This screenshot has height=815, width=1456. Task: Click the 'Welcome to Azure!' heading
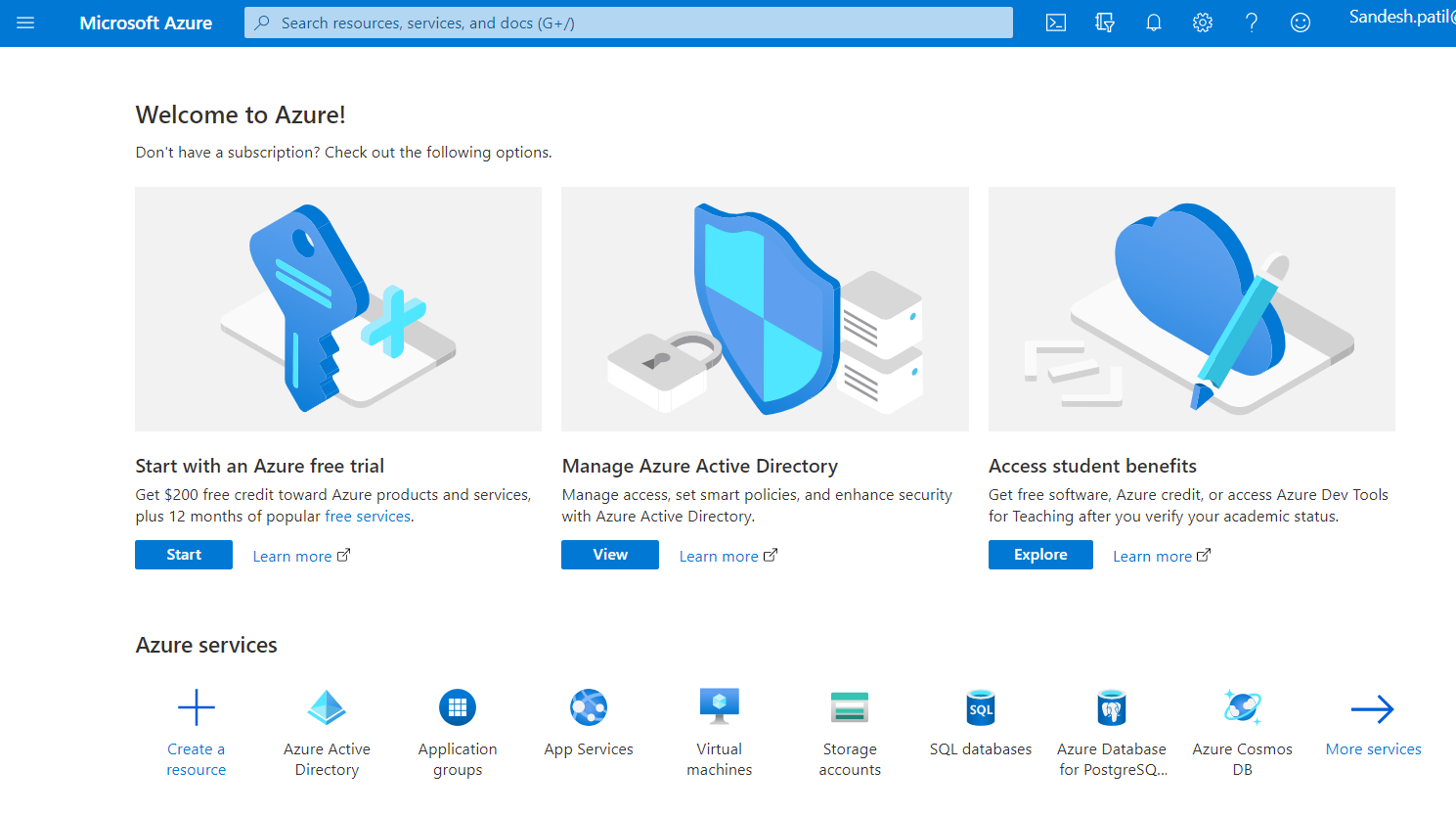point(241,114)
